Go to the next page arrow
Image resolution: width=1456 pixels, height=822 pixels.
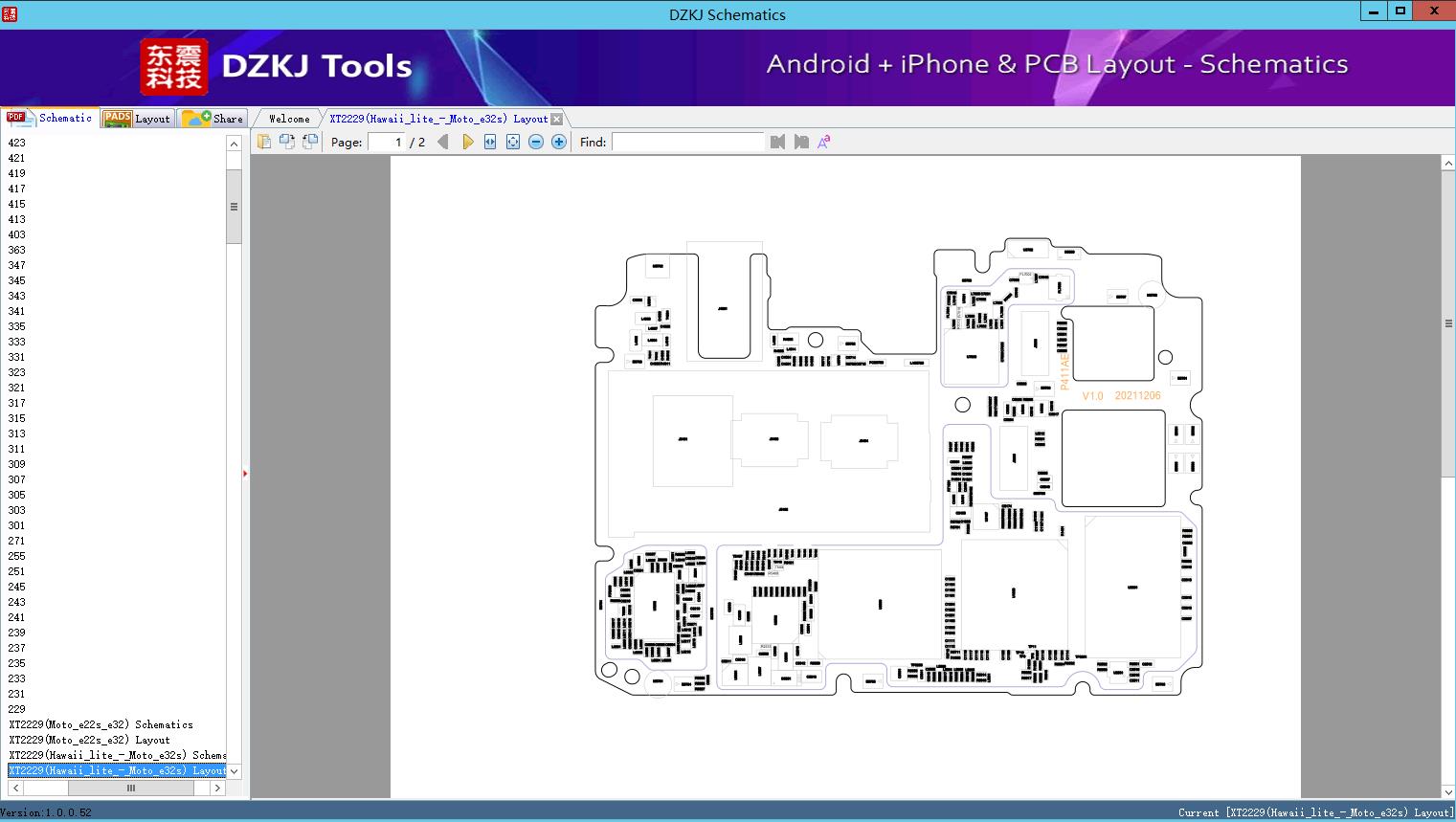pyautogui.click(x=467, y=142)
